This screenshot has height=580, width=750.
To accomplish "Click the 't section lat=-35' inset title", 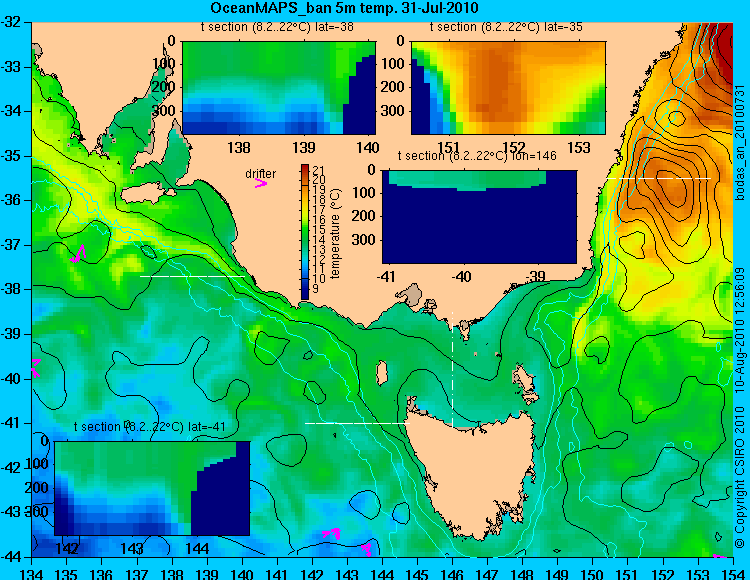I will pos(506,27).
